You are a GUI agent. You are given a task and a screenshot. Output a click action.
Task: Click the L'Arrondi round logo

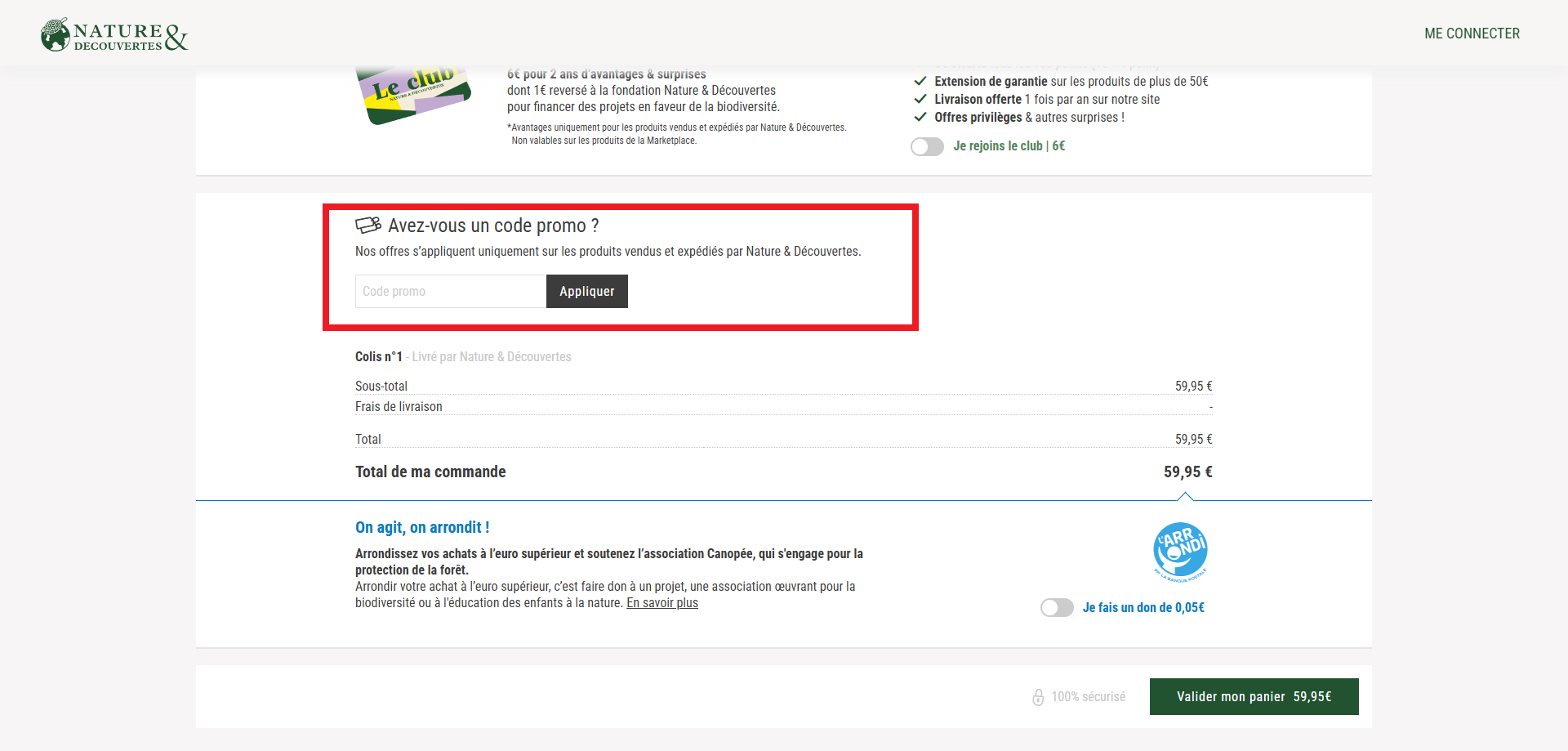[1180, 552]
